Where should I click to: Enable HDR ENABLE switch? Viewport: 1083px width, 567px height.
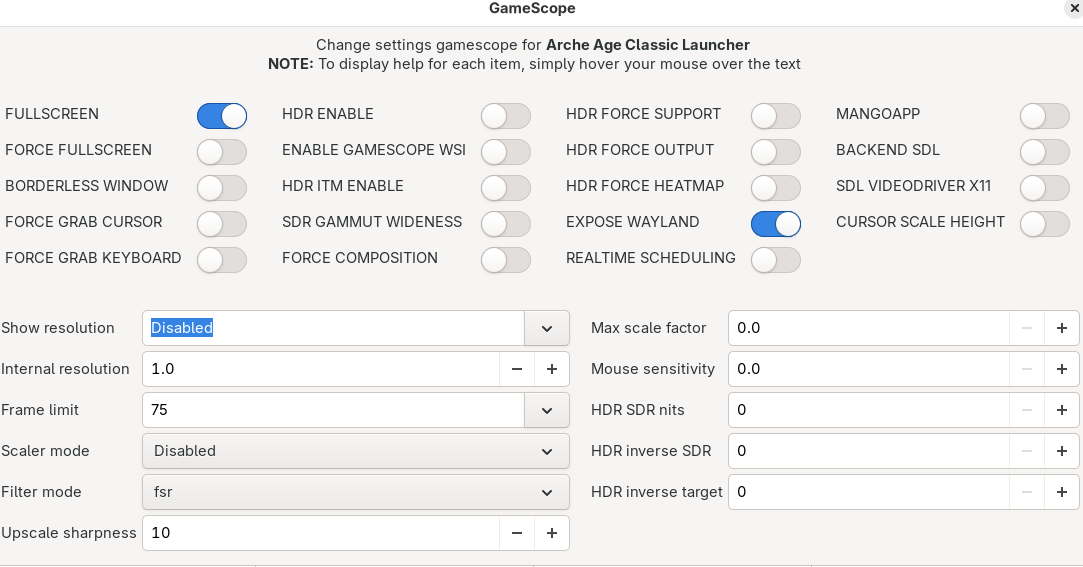pyautogui.click(x=506, y=116)
